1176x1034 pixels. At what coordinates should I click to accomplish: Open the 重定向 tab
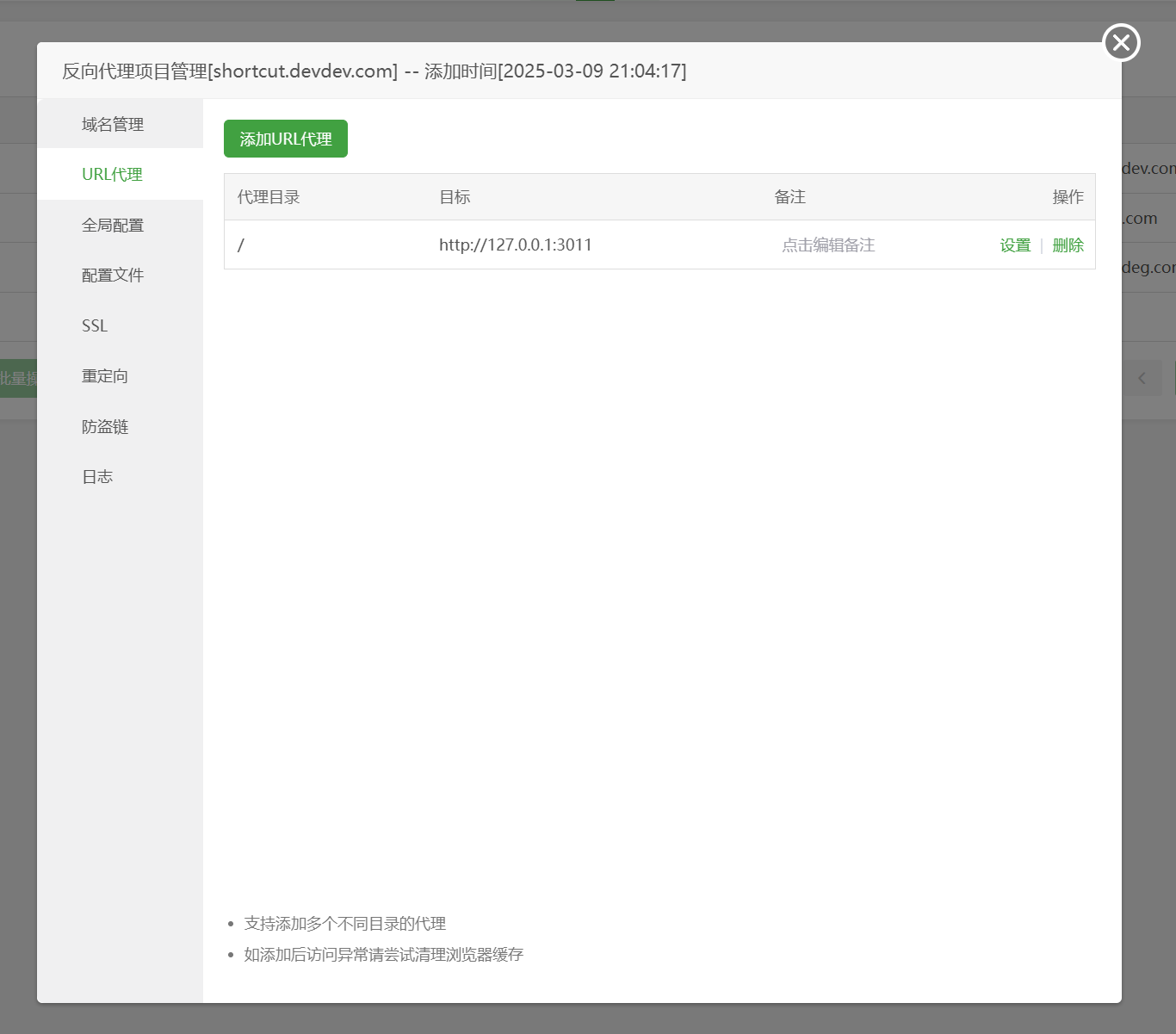coord(105,376)
